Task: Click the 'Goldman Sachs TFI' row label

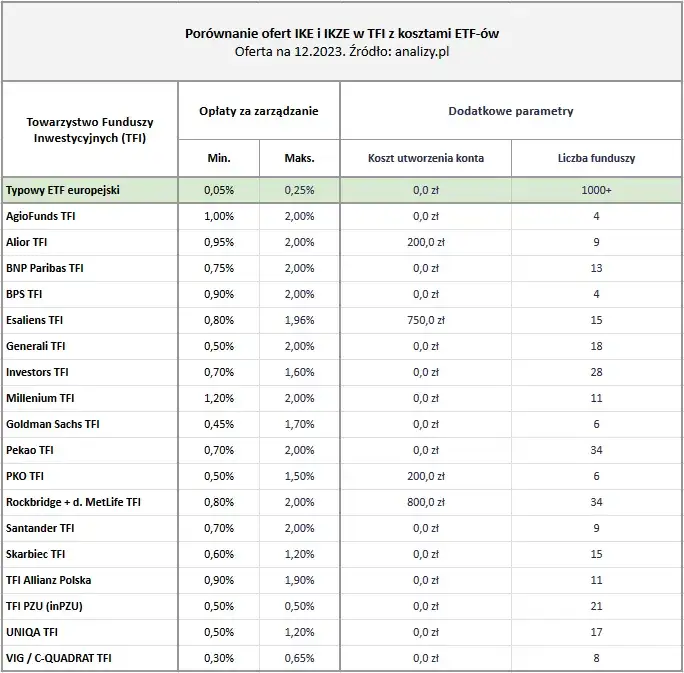Action: 53,424
